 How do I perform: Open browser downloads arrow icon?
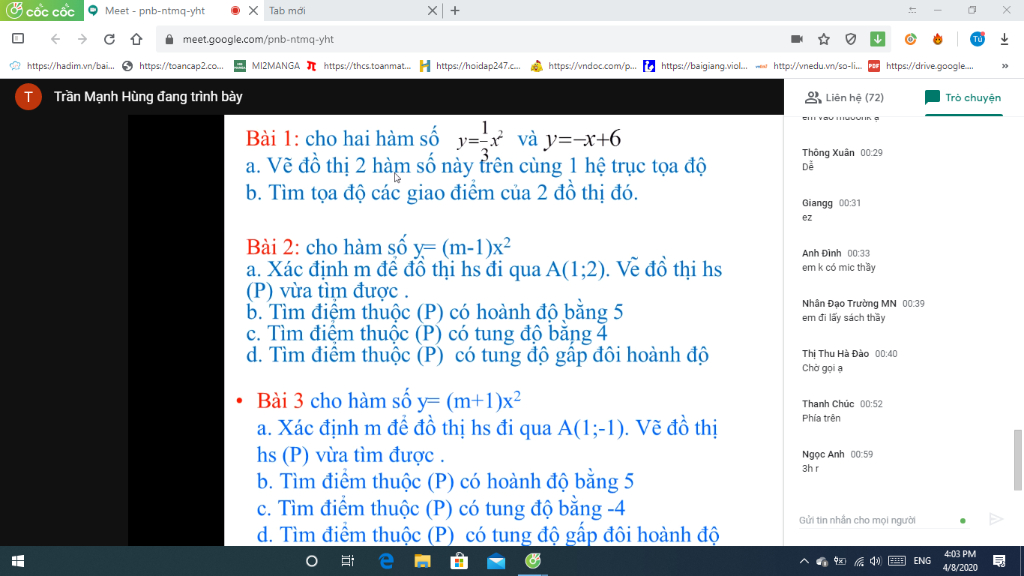[1004, 39]
